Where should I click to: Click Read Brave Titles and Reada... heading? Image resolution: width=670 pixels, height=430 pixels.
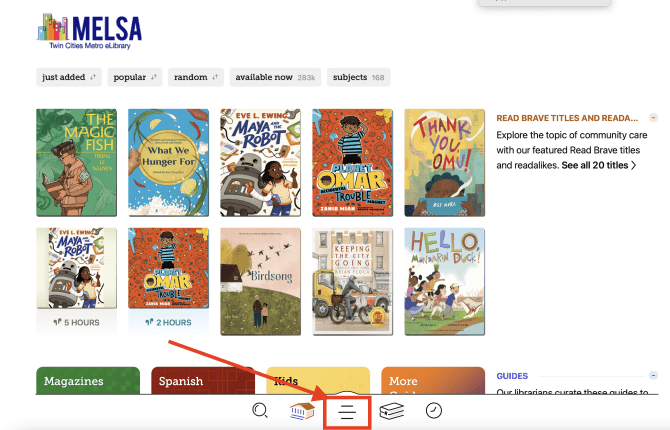(567, 118)
